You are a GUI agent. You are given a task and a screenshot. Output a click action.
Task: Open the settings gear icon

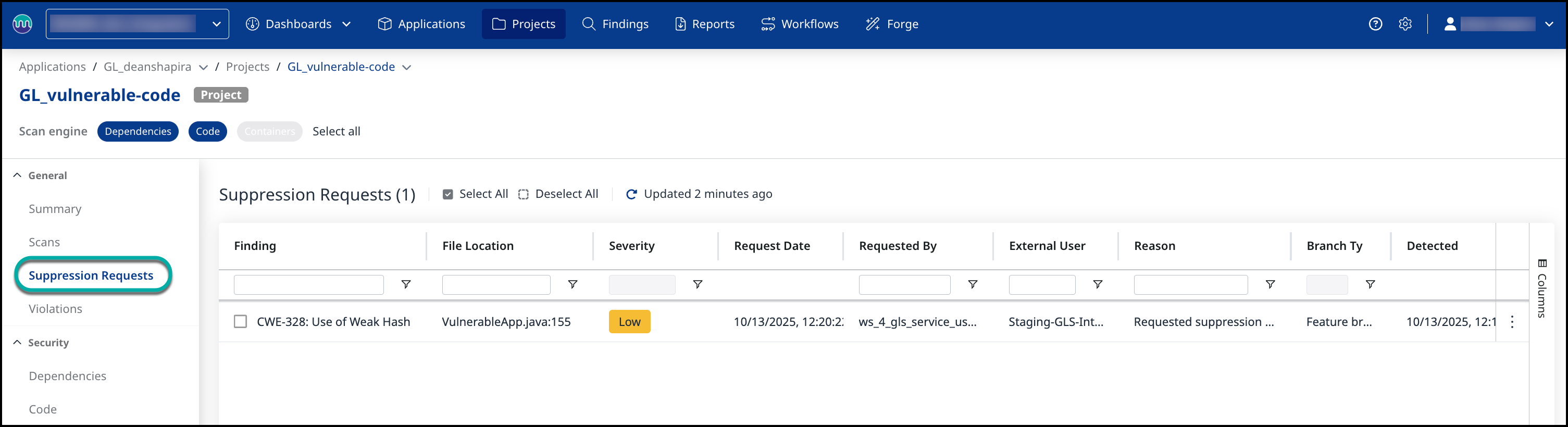1405,24
